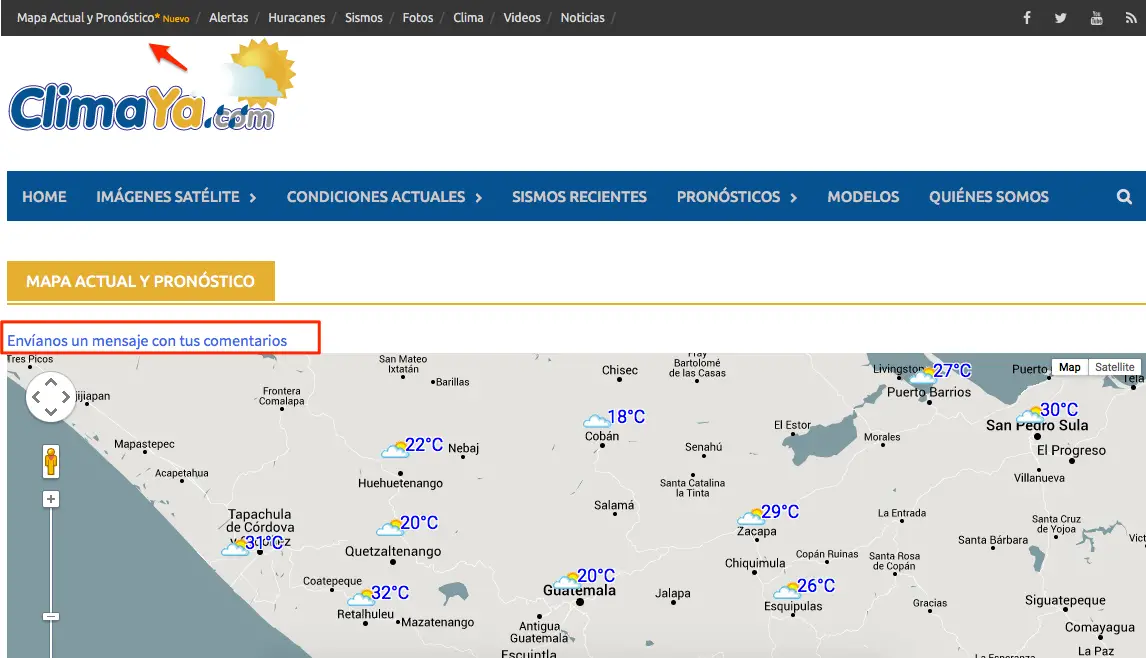Switch map to Satellite view
Viewport: 1146px width, 658px height.
pyautogui.click(x=1114, y=367)
